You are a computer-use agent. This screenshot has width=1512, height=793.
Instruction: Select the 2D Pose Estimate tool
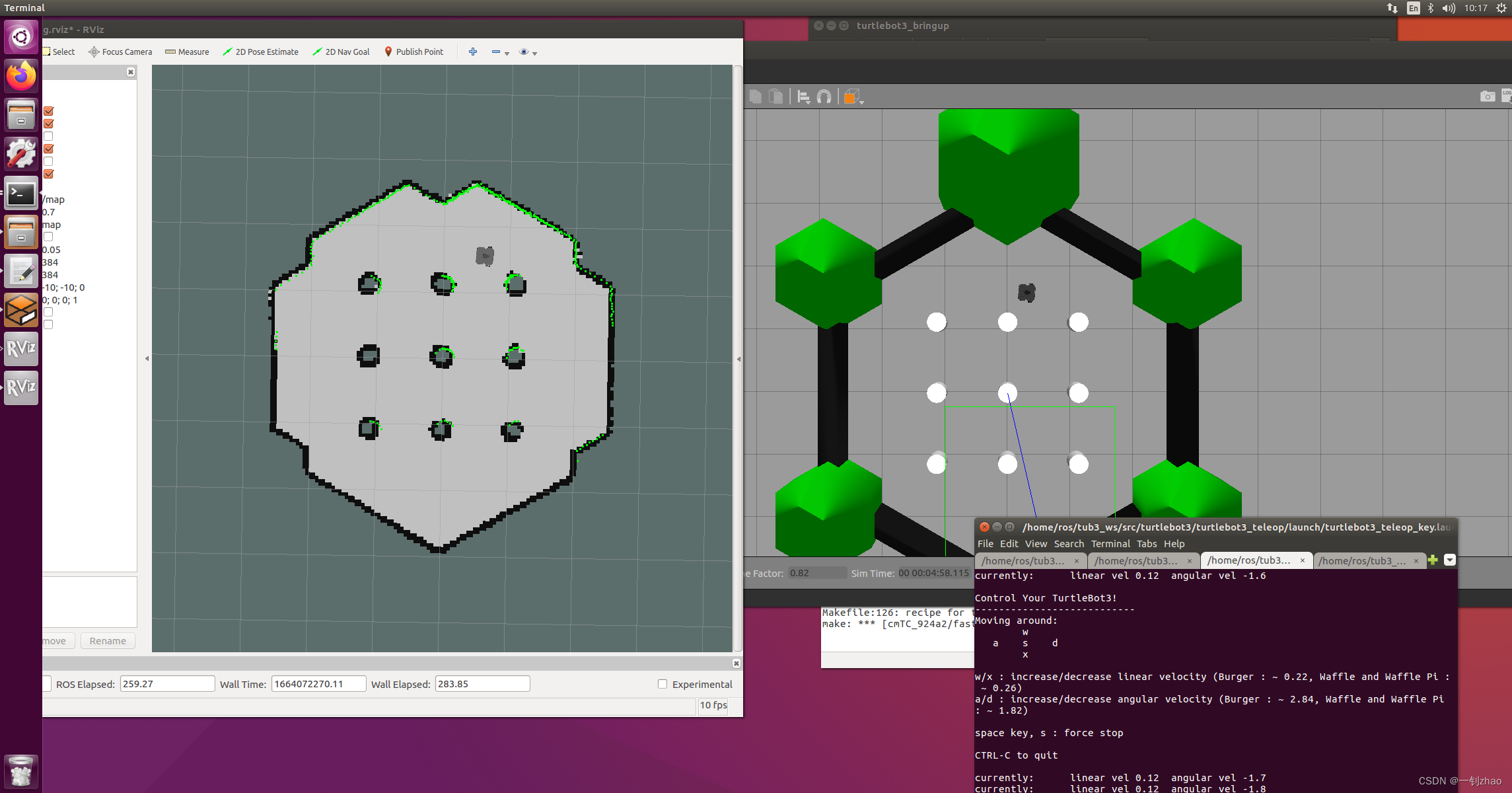[260, 52]
